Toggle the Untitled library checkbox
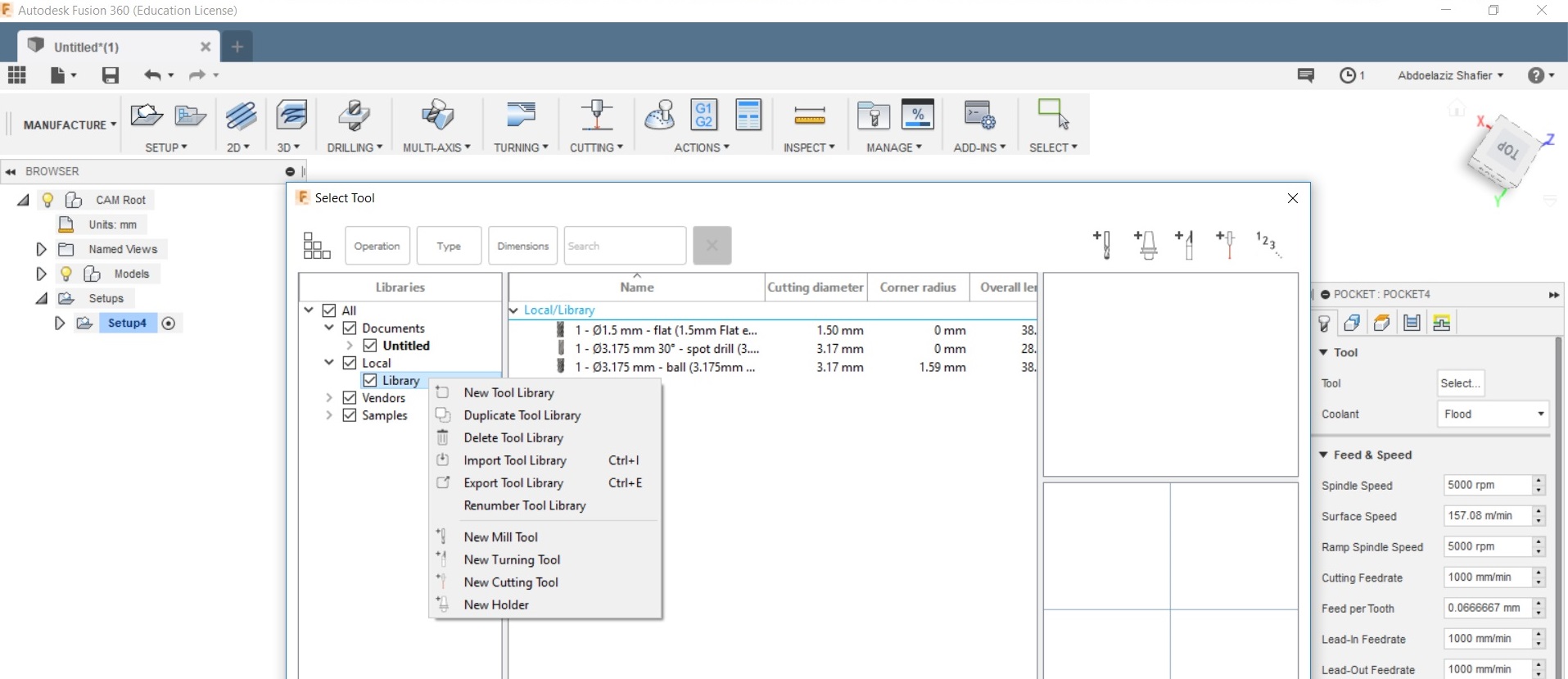The width and height of the screenshot is (1568, 679). pos(370,346)
